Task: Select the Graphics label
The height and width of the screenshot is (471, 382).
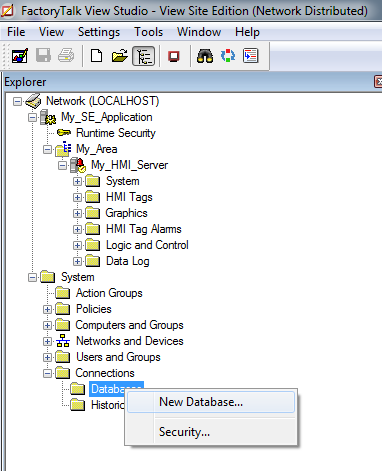Action: coord(126,213)
